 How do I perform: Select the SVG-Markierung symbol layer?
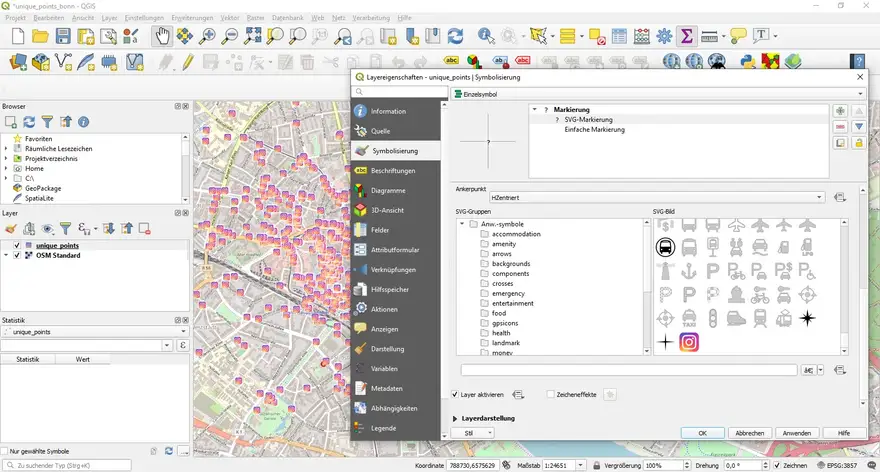tap(588, 120)
